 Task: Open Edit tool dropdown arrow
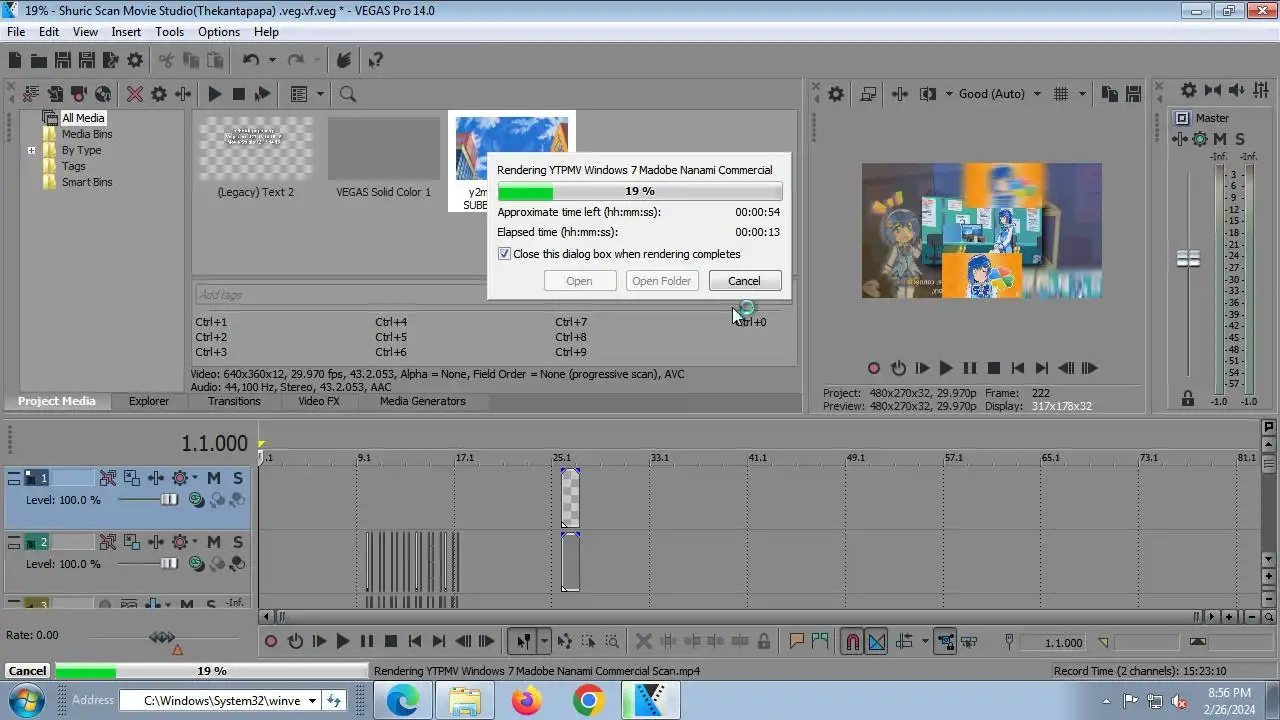pos(544,642)
